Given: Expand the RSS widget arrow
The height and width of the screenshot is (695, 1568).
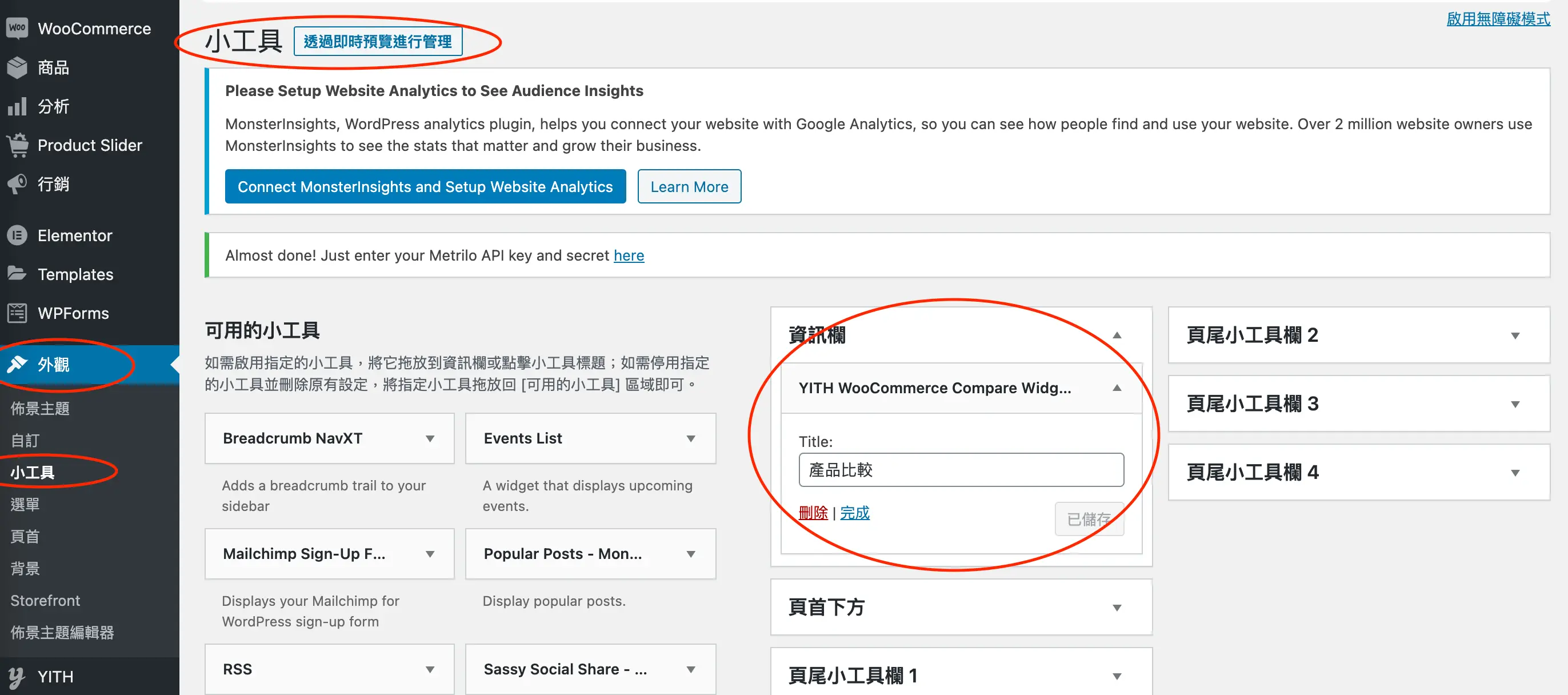Looking at the screenshot, I should click(430, 669).
